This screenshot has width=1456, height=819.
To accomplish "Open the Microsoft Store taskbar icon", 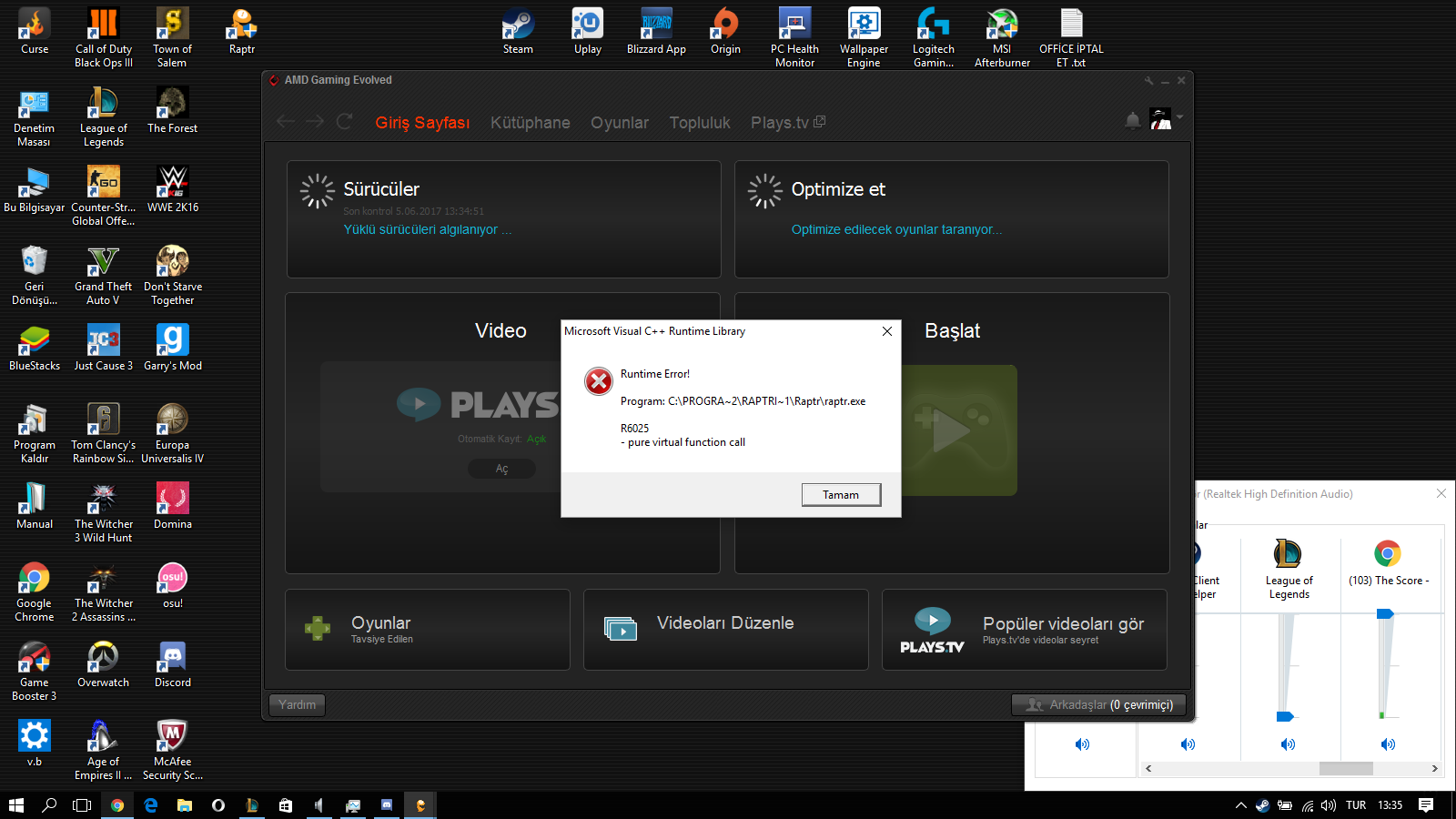I will 286,805.
